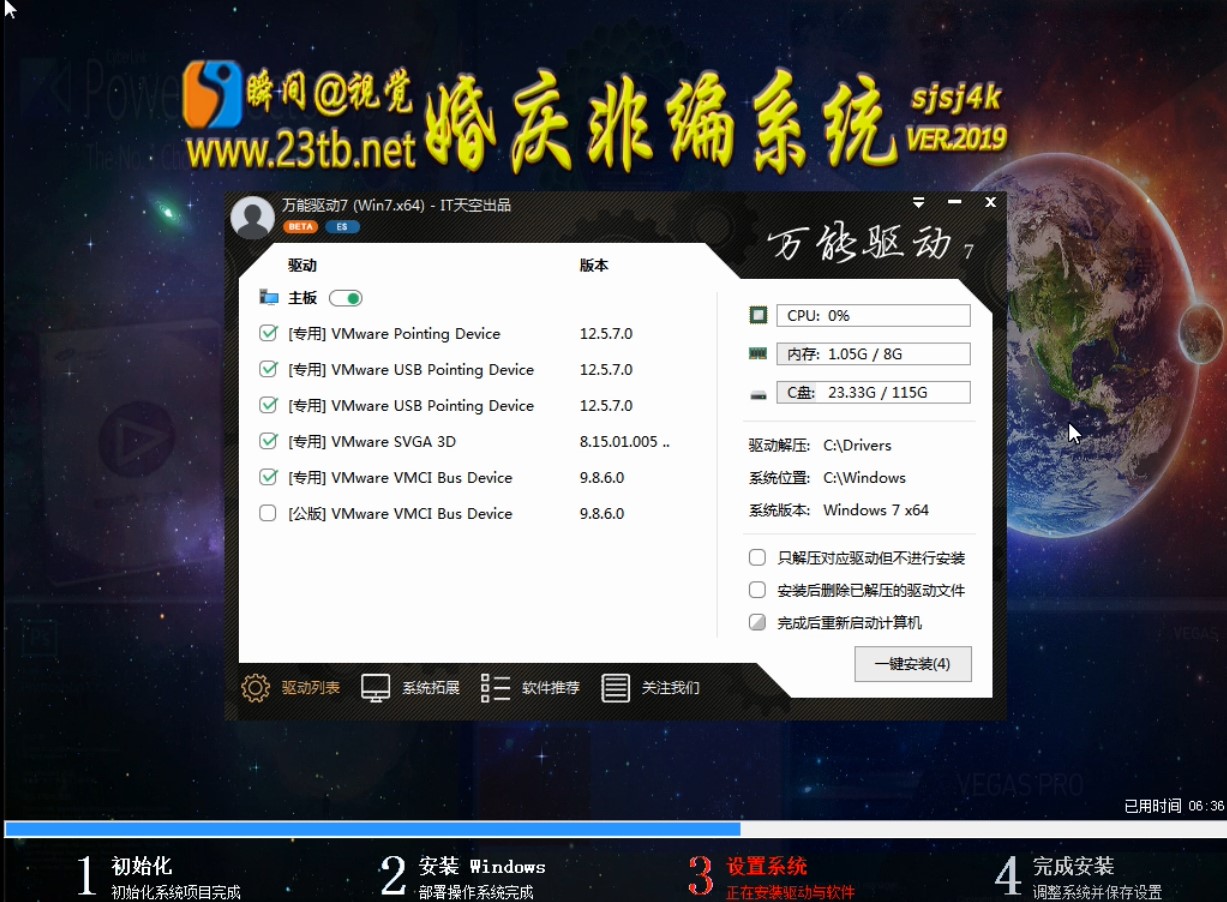Click the ES badge
Viewport: 1227px width, 902px height.
tap(342, 227)
